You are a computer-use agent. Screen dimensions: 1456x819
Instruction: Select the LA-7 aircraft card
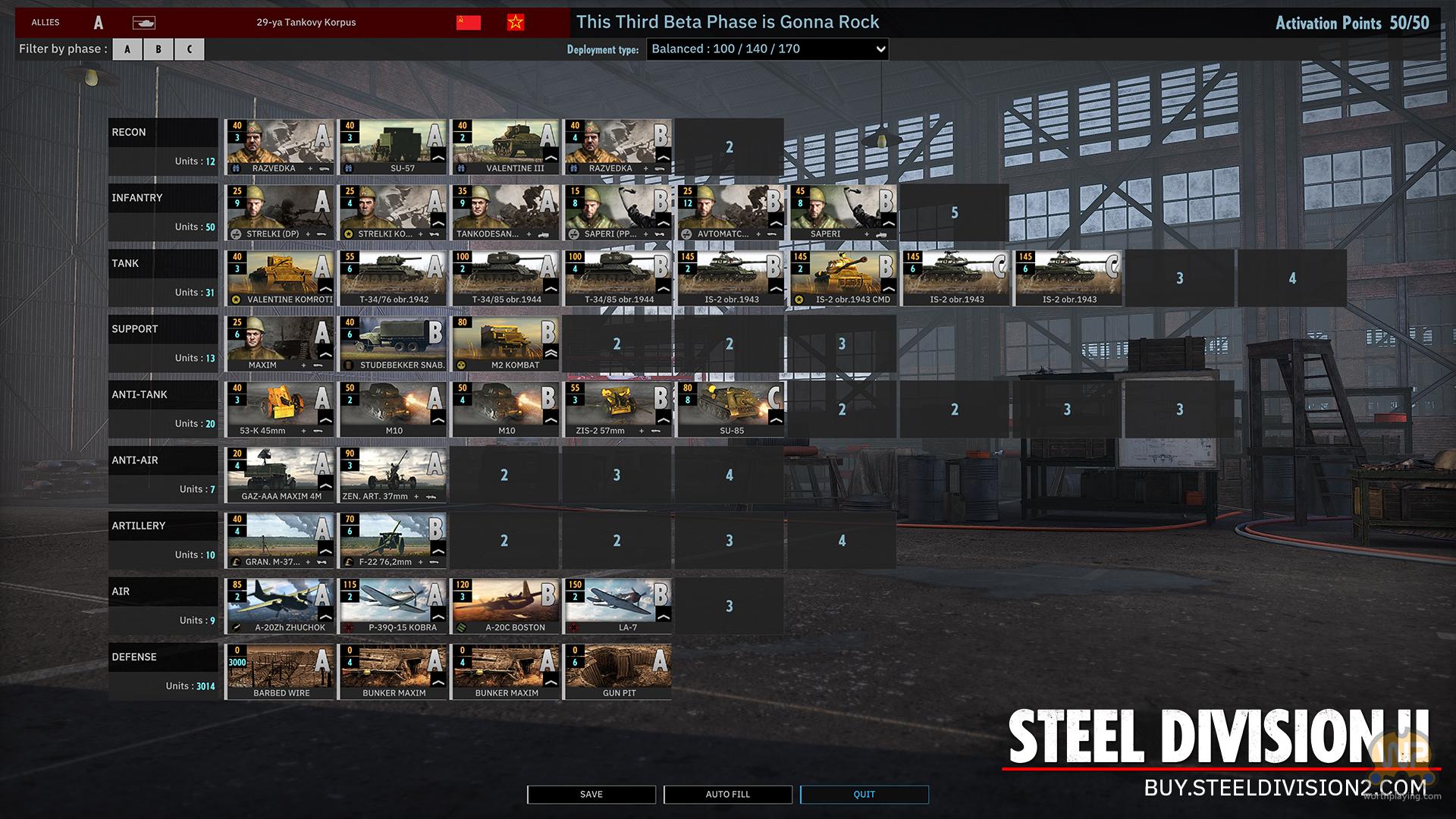click(617, 606)
